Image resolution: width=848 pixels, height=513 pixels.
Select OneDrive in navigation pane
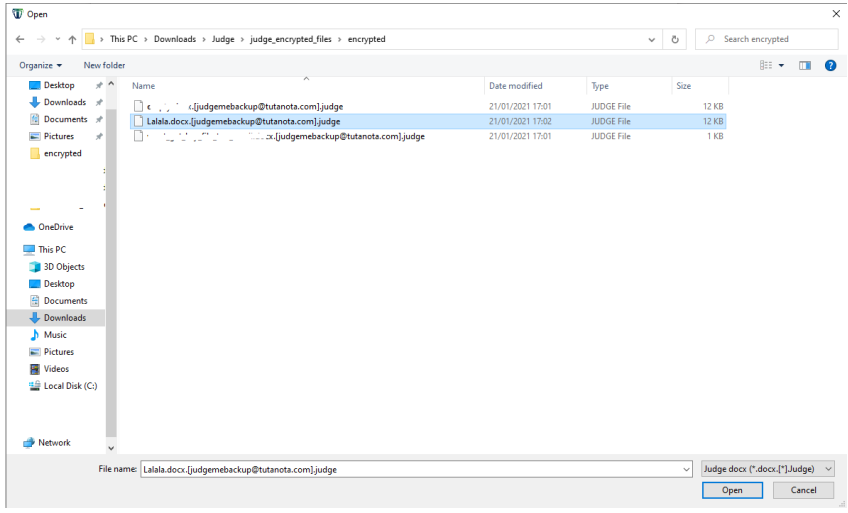[x=55, y=227]
